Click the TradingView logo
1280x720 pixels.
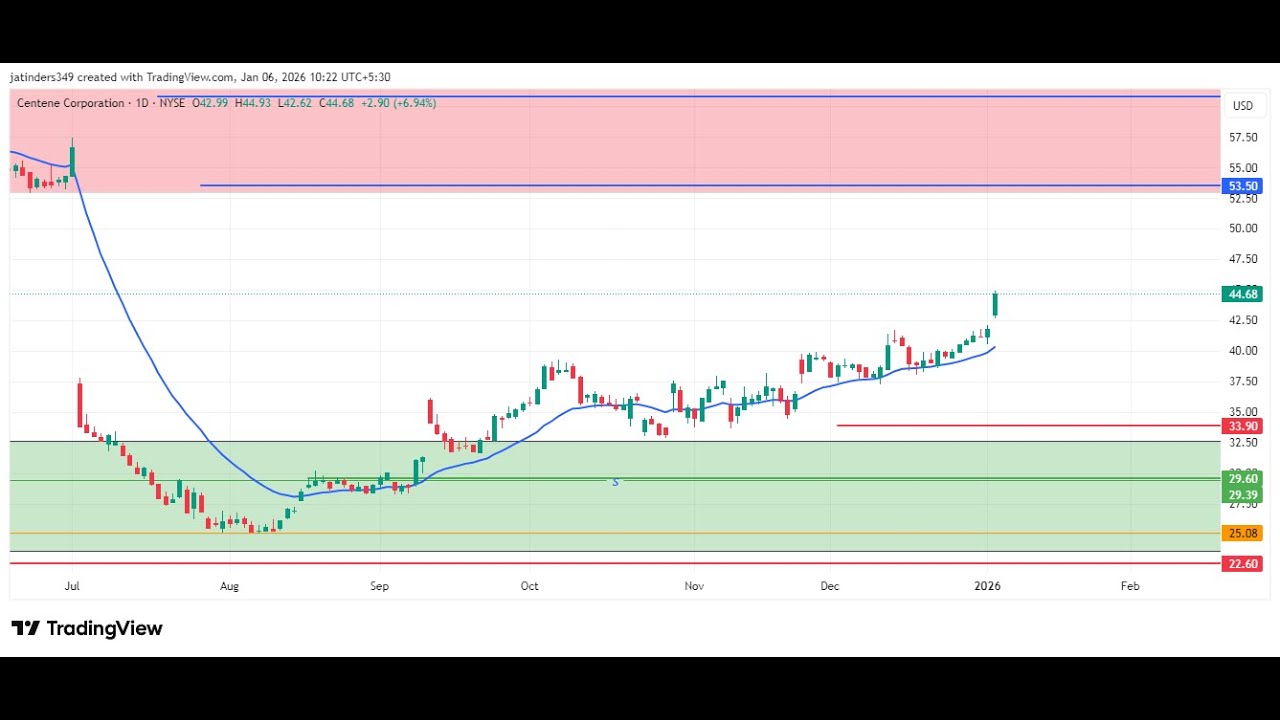tap(87, 628)
